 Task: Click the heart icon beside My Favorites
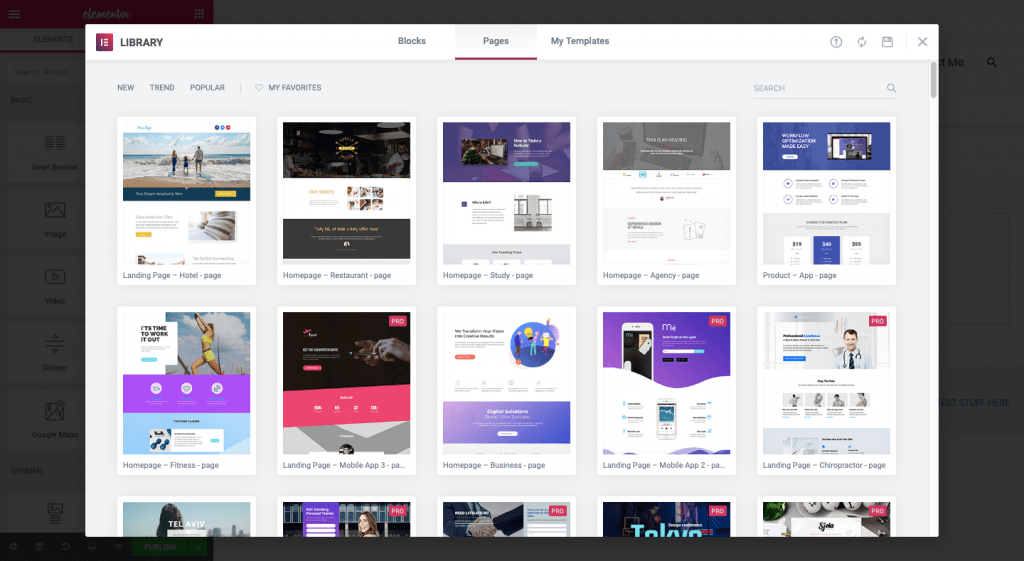click(x=259, y=88)
